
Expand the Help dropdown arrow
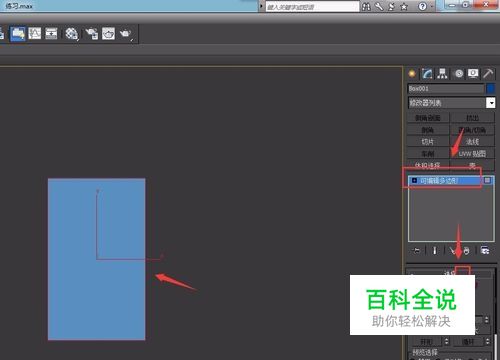[432, 7]
